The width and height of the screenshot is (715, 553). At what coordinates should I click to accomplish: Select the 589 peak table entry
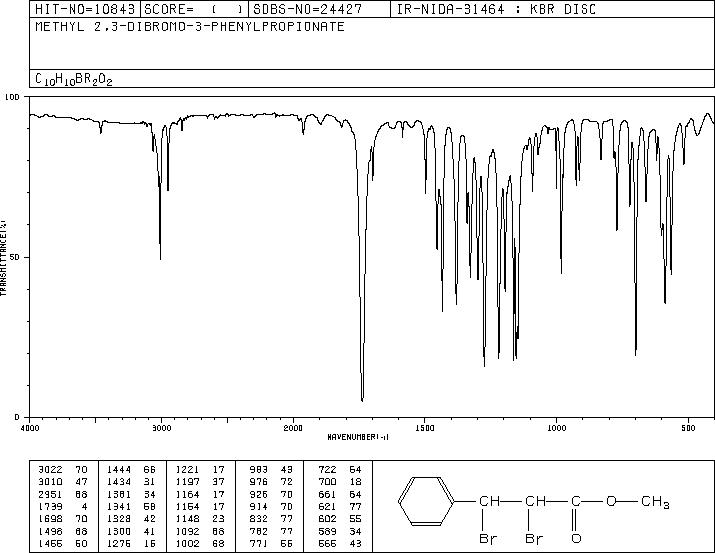pyautogui.click(x=340, y=531)
